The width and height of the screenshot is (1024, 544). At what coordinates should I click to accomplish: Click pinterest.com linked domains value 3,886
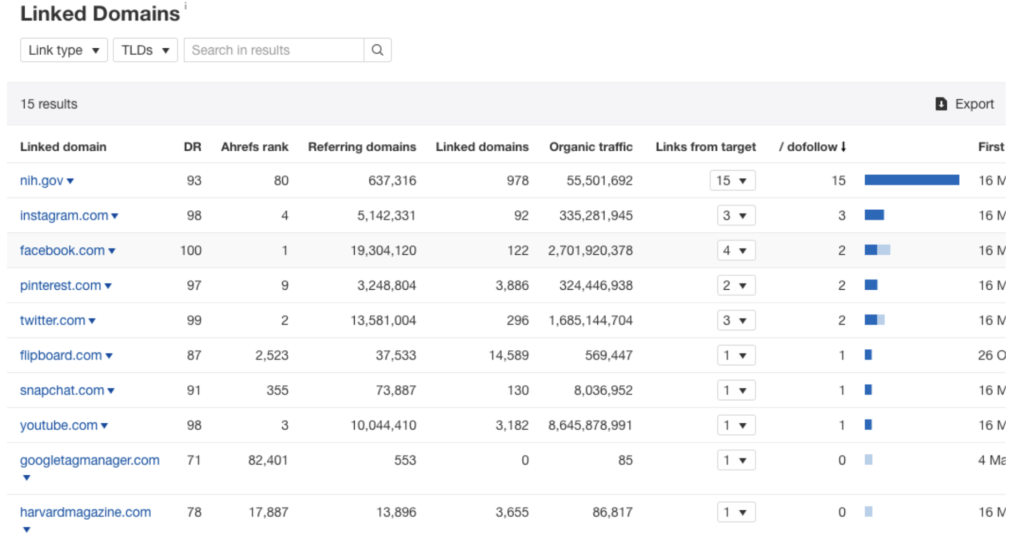pyautogui.click(x=512, y=285)
